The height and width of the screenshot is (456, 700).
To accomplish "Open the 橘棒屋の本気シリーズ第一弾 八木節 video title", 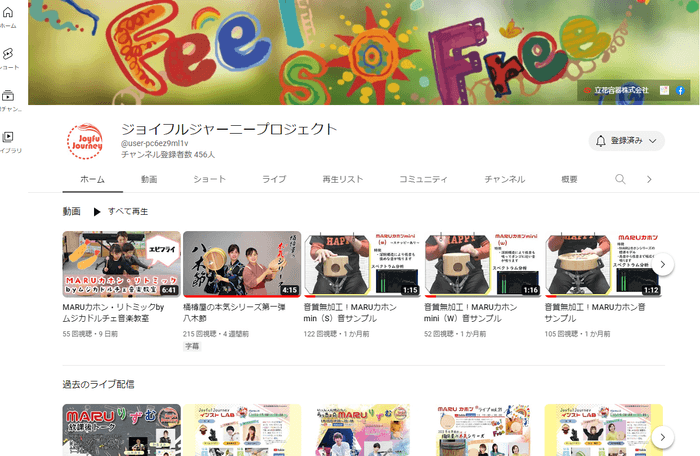I will pyautogui.click(x=240, y=313).
